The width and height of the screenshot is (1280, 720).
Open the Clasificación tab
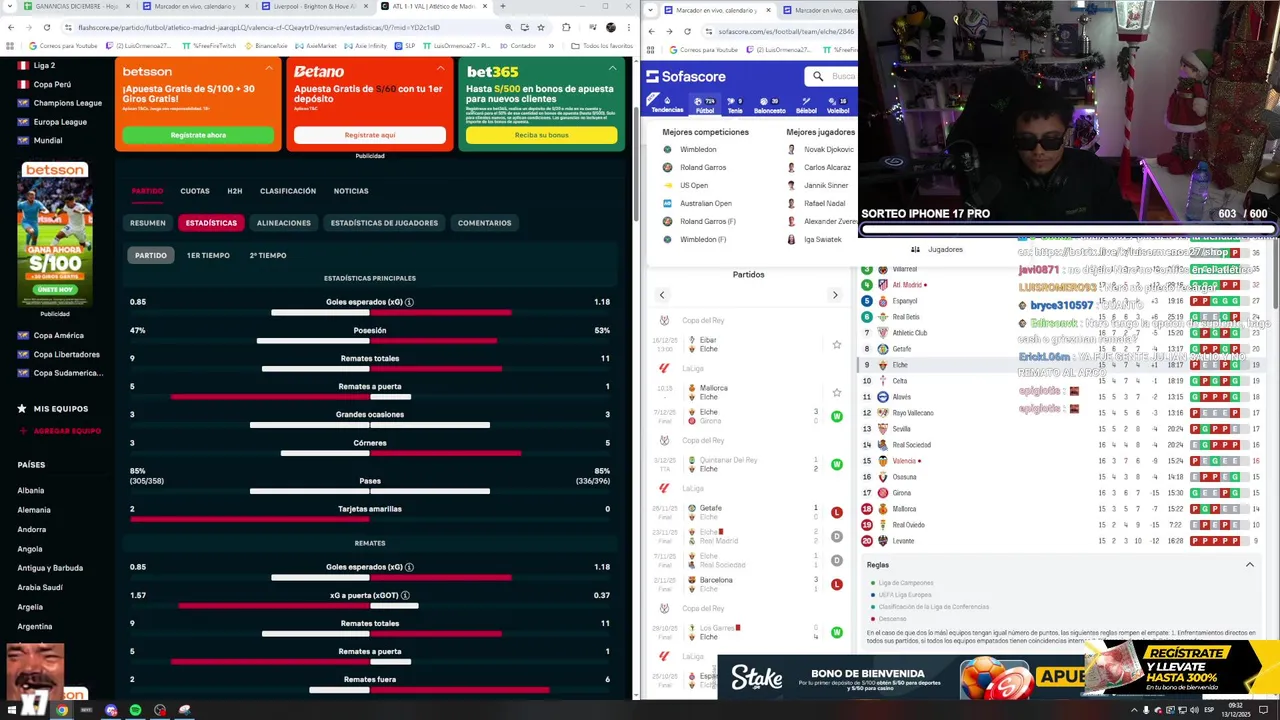coord(288,191)
